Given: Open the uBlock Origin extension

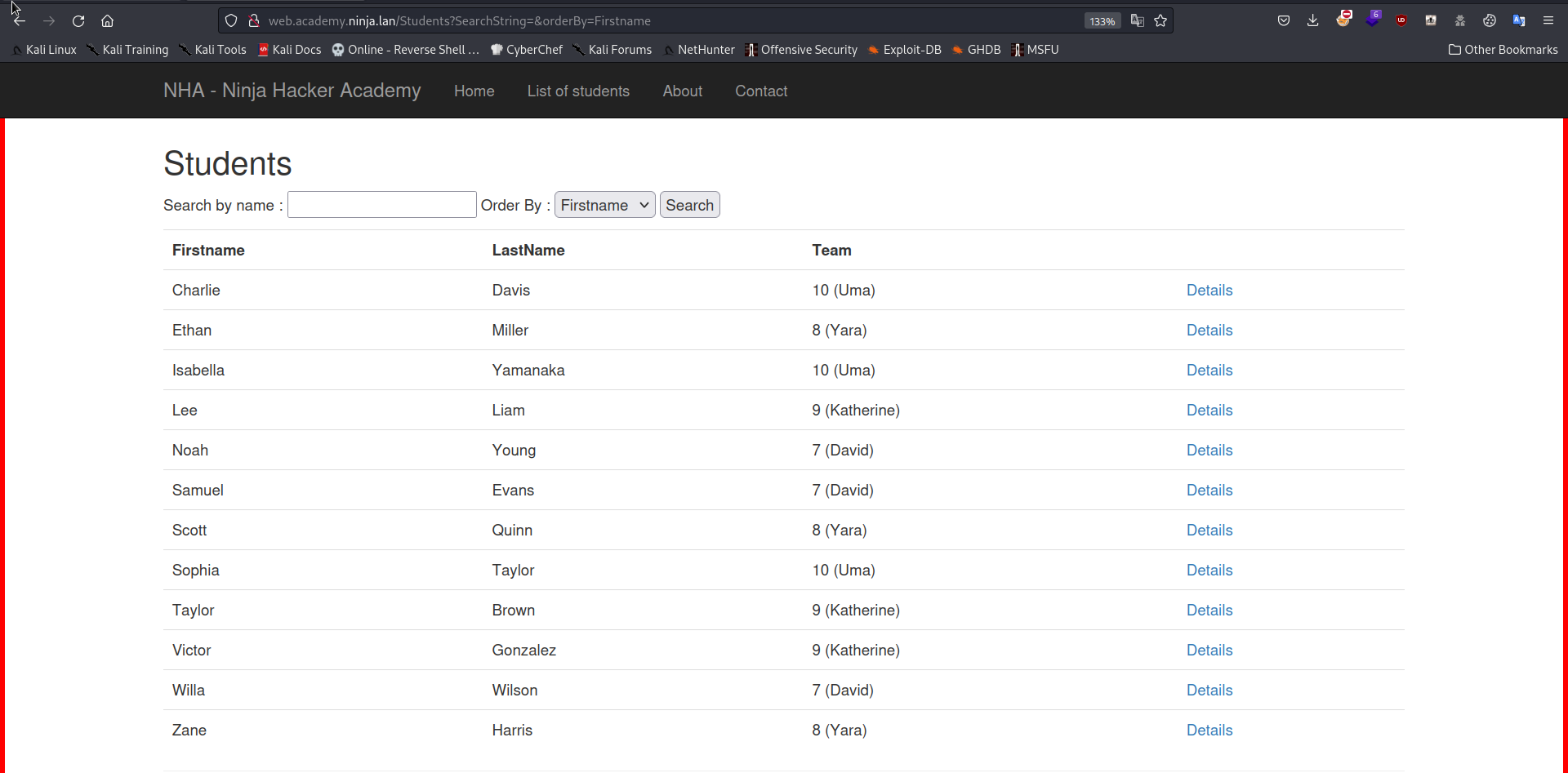Looking at the screenshot, I should [1401, 20].
